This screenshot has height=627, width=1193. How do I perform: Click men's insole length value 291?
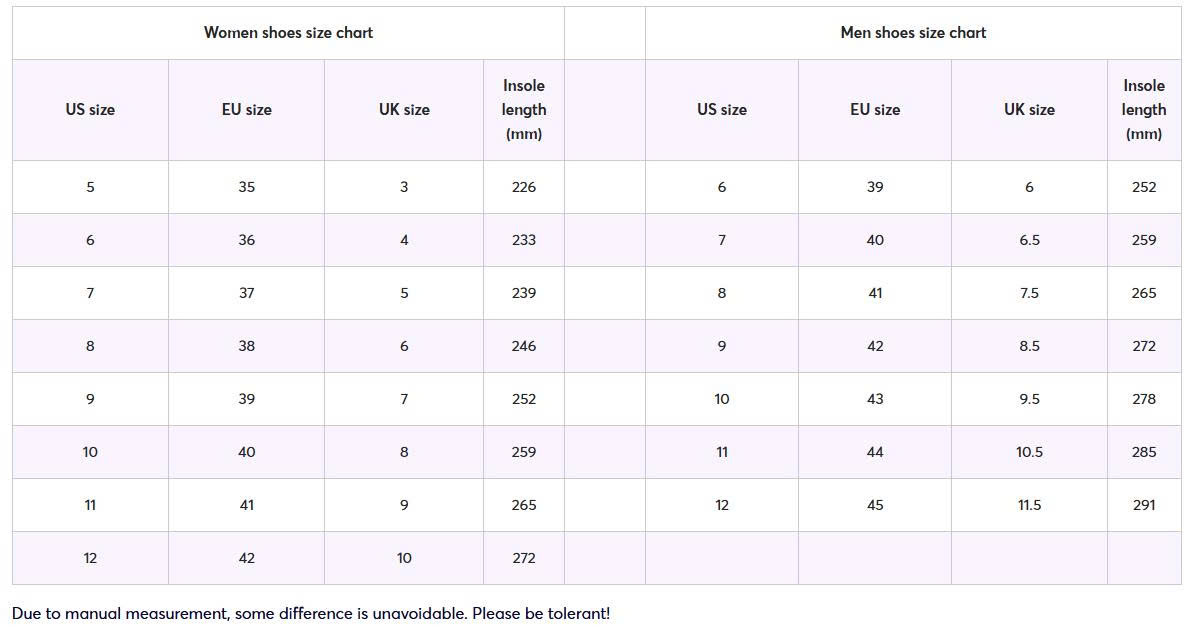pos(1144,505)
